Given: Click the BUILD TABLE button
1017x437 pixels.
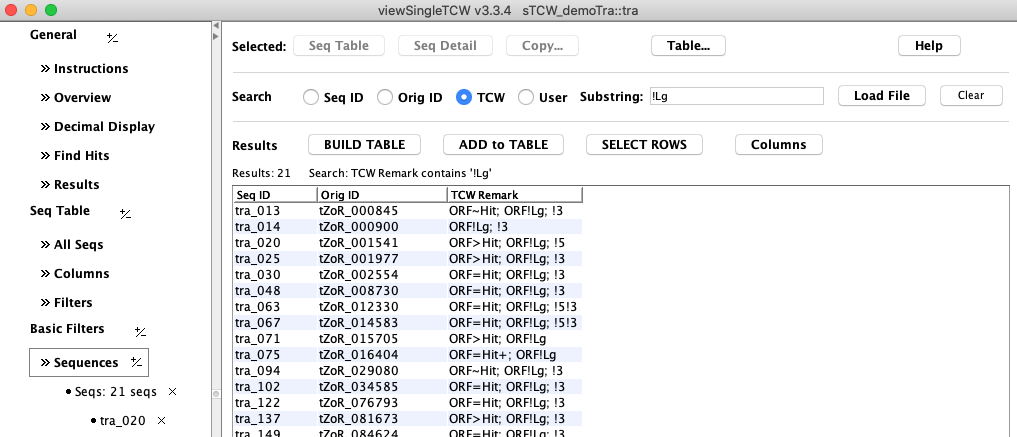Looking at the screenshot, I should pos(364,145).
